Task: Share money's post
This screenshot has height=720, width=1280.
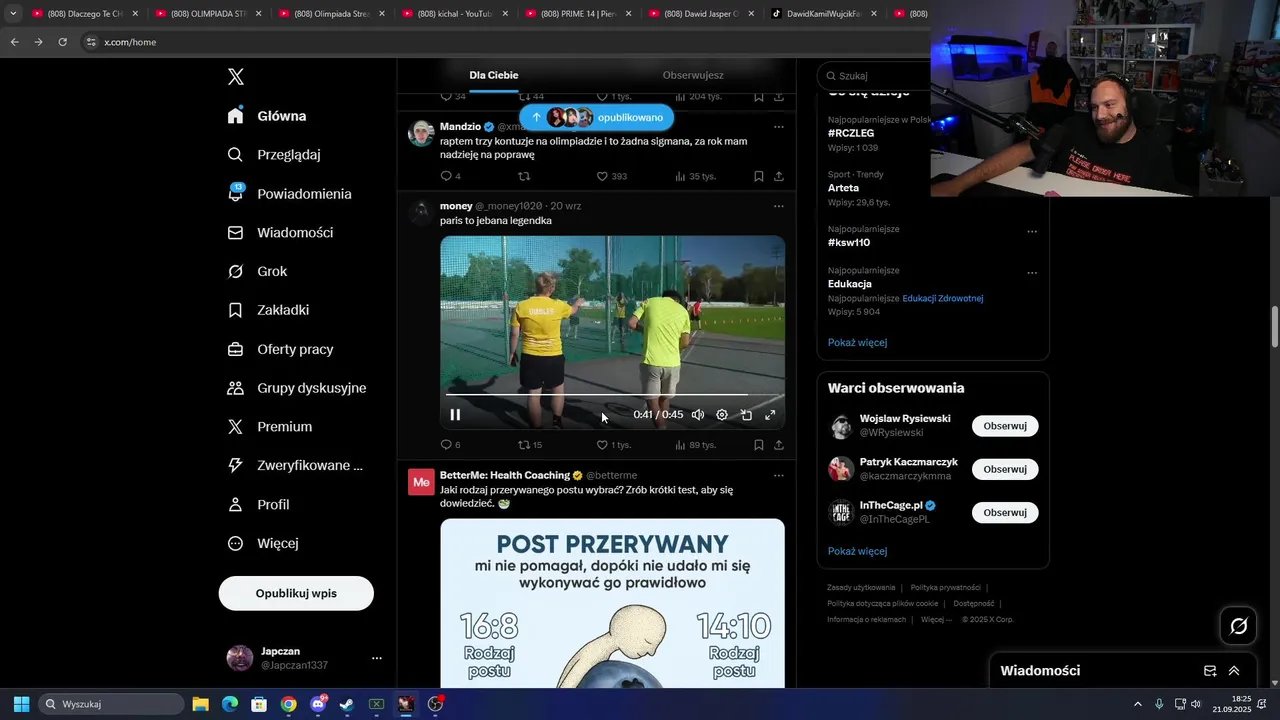Action: point(779,445)
